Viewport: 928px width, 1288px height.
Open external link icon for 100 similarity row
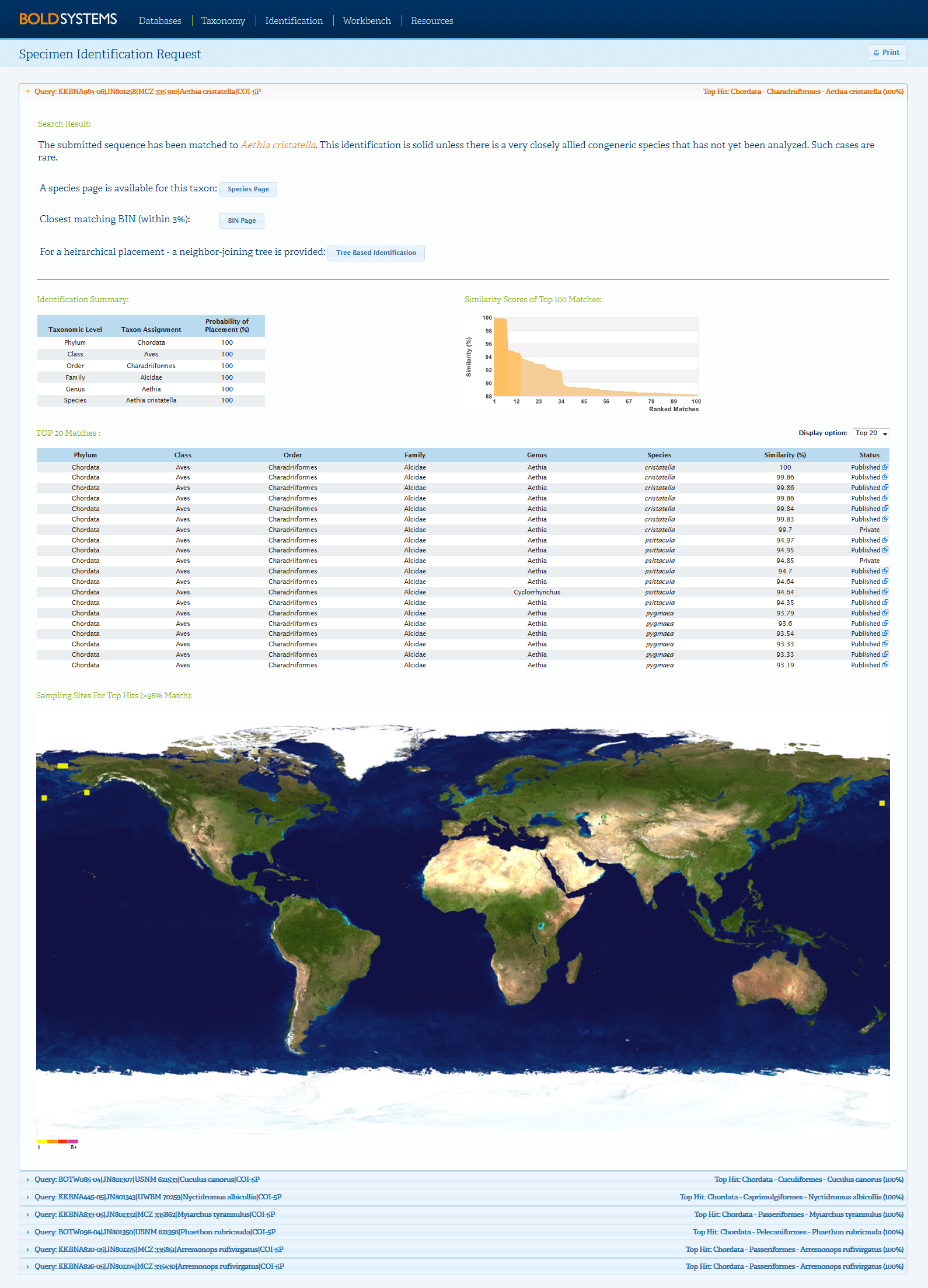click(885, 467)
